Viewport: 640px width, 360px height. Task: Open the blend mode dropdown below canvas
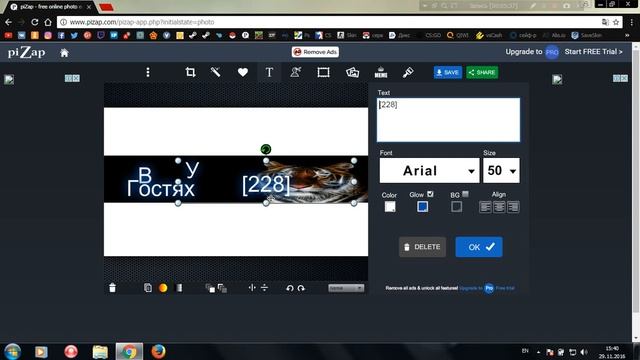[345, 288]
